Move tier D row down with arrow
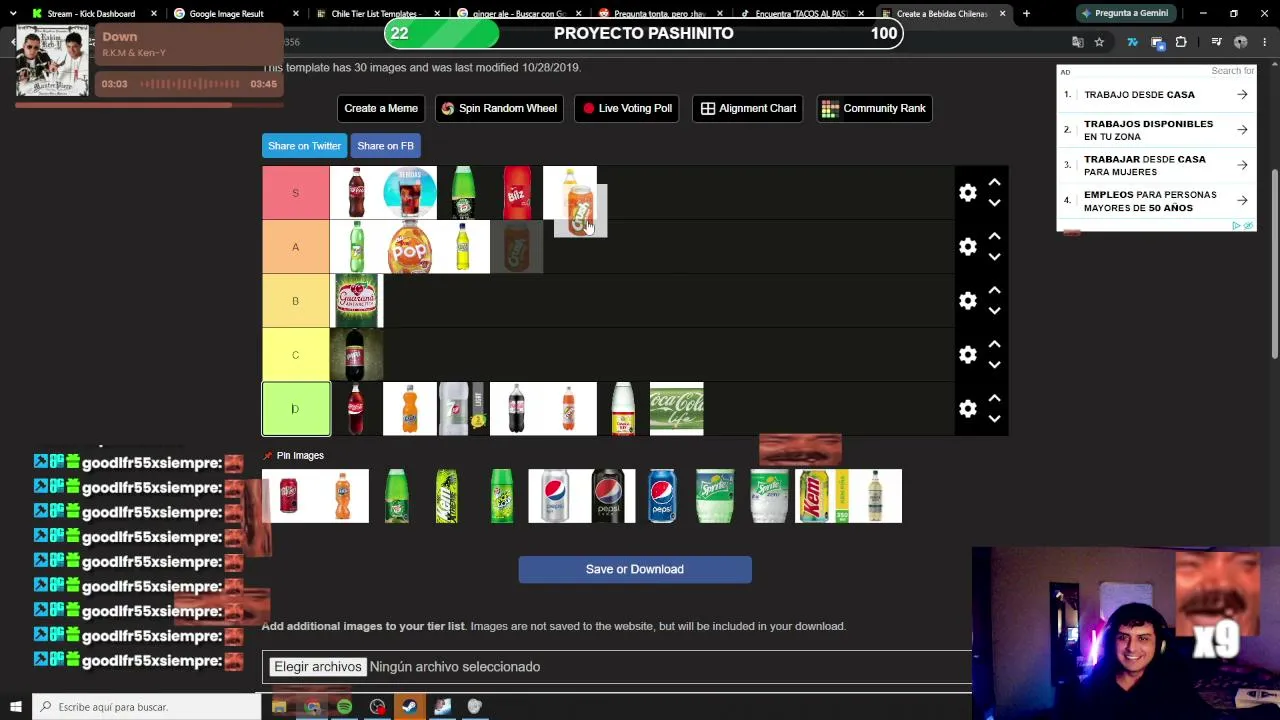 point(994,419)
